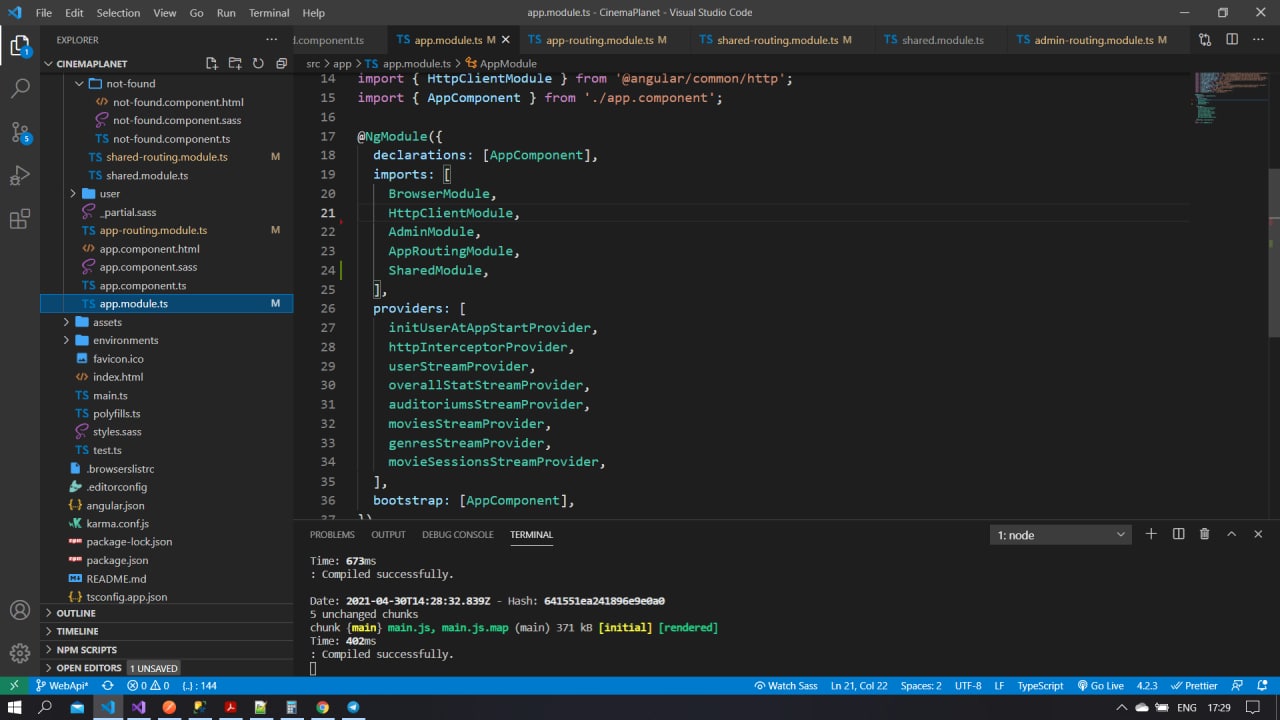The image size is (1280, 720).
Task: Refresh the Explorer file tree
Action: 258,63
